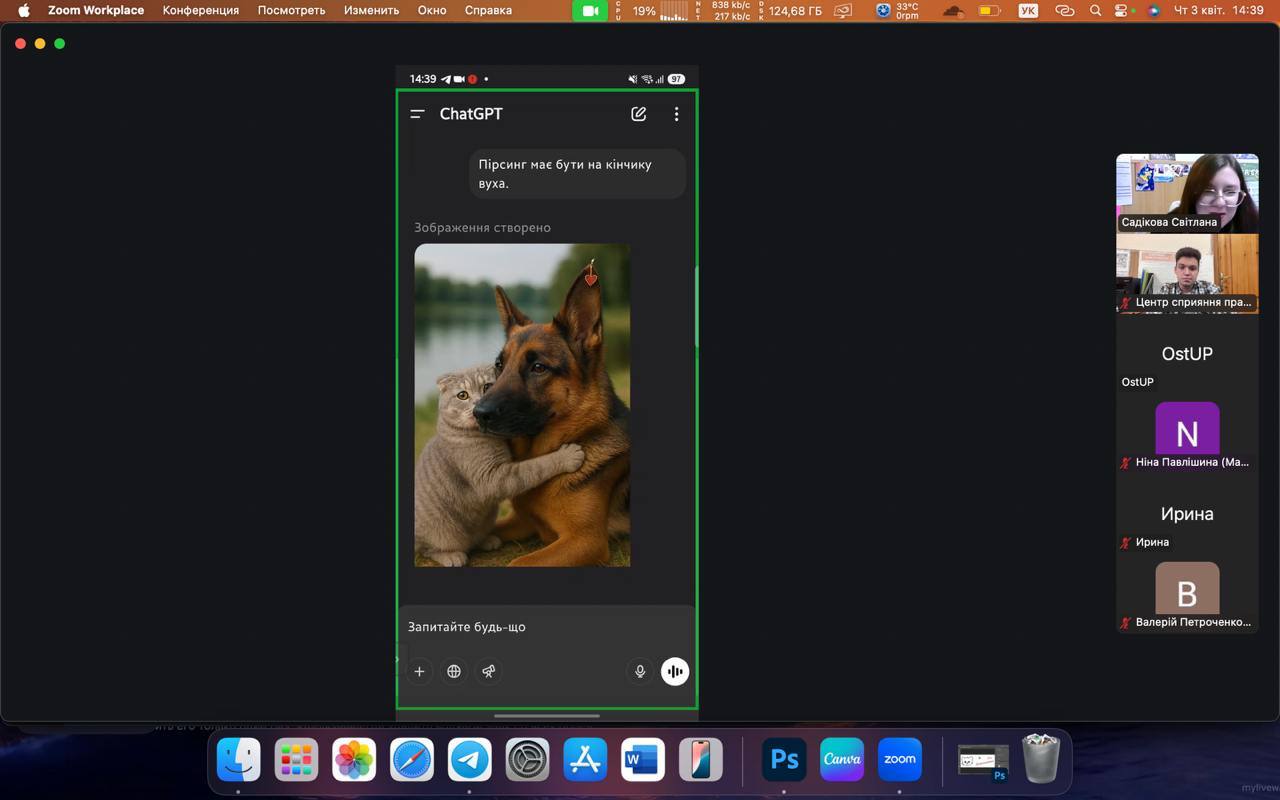Viewport: 1280px width, 800px height.
Task: Select Ніна Павлішина participant tile
Action: coord(1187,435)
